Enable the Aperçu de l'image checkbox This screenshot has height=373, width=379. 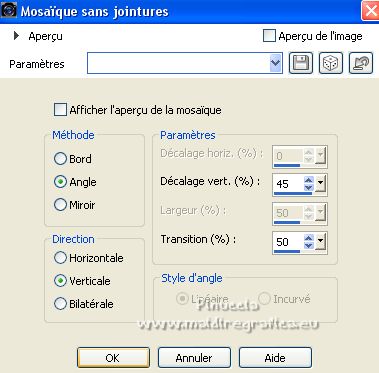[x=269, y=36]
